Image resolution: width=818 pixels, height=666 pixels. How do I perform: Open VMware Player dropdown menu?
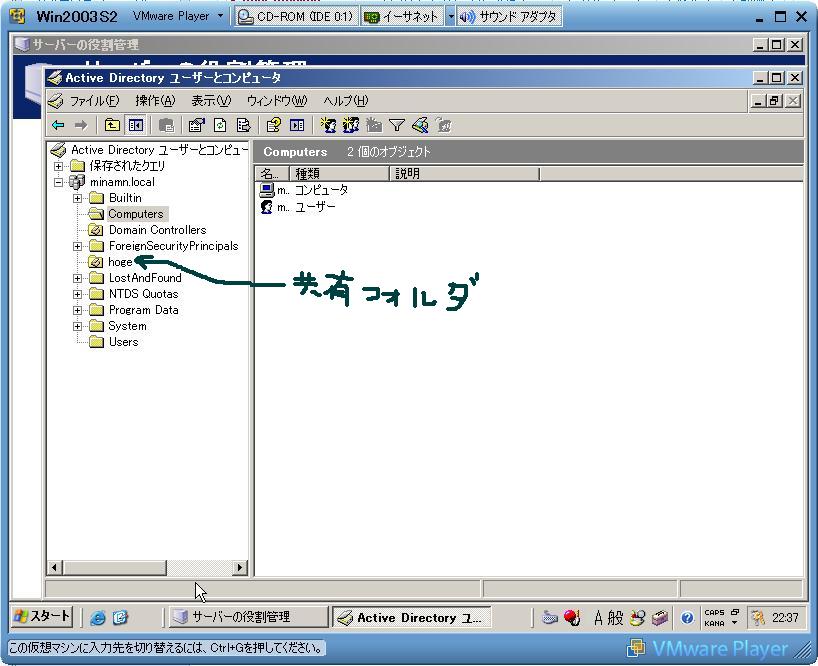tap(178, 16)
